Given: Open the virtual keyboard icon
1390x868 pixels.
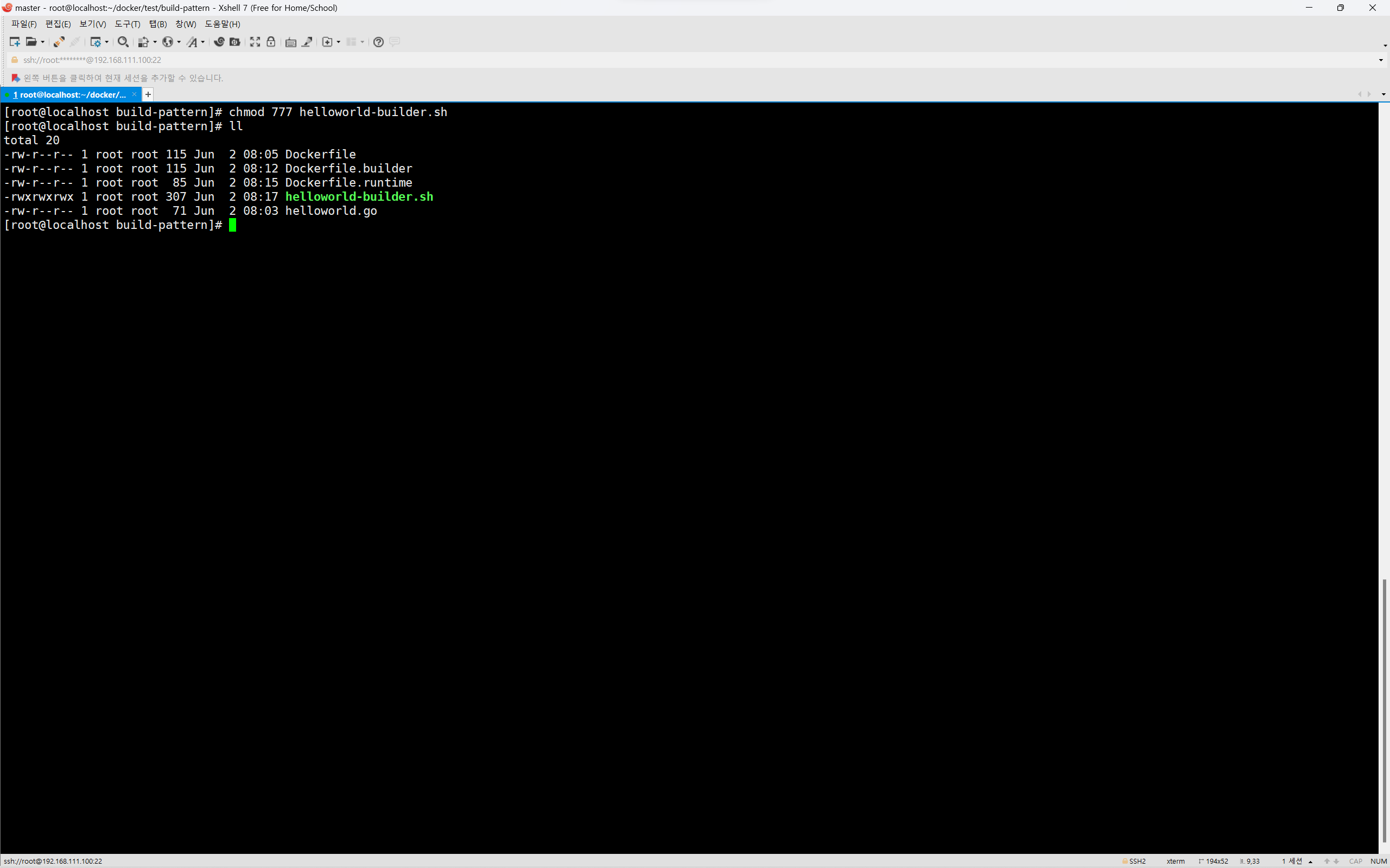Looking at the screenshot, I should [290, 42].
